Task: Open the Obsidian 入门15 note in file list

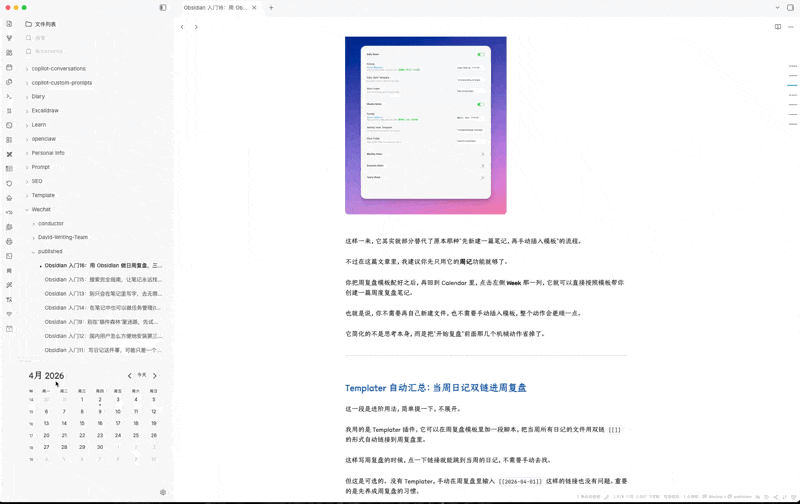Action: (x=102, y=280)
